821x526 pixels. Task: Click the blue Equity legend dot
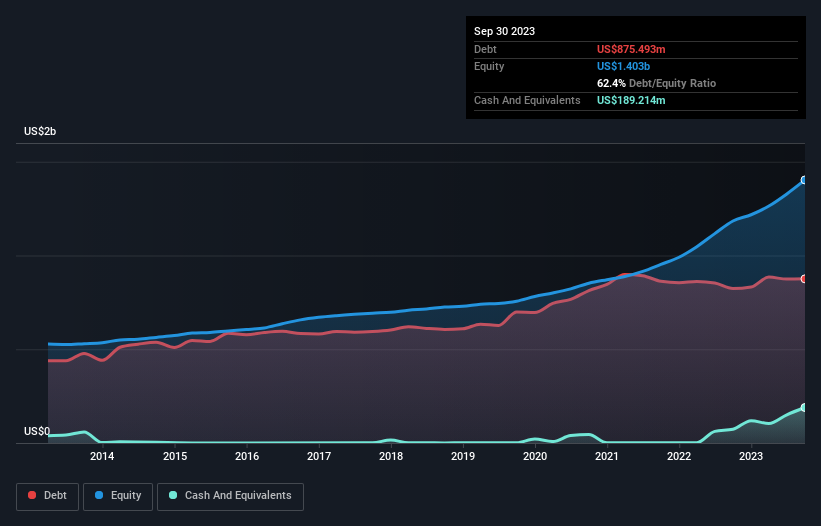[99, 495]
